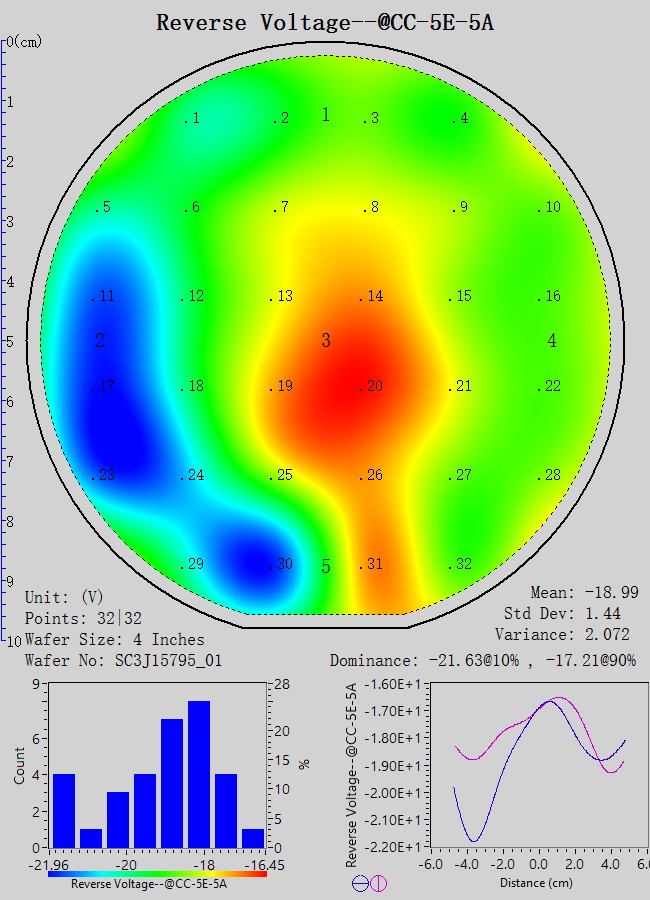Select the large region label 4 on wafer right
This screenshot has width=650, height=900.
(552, 342)
